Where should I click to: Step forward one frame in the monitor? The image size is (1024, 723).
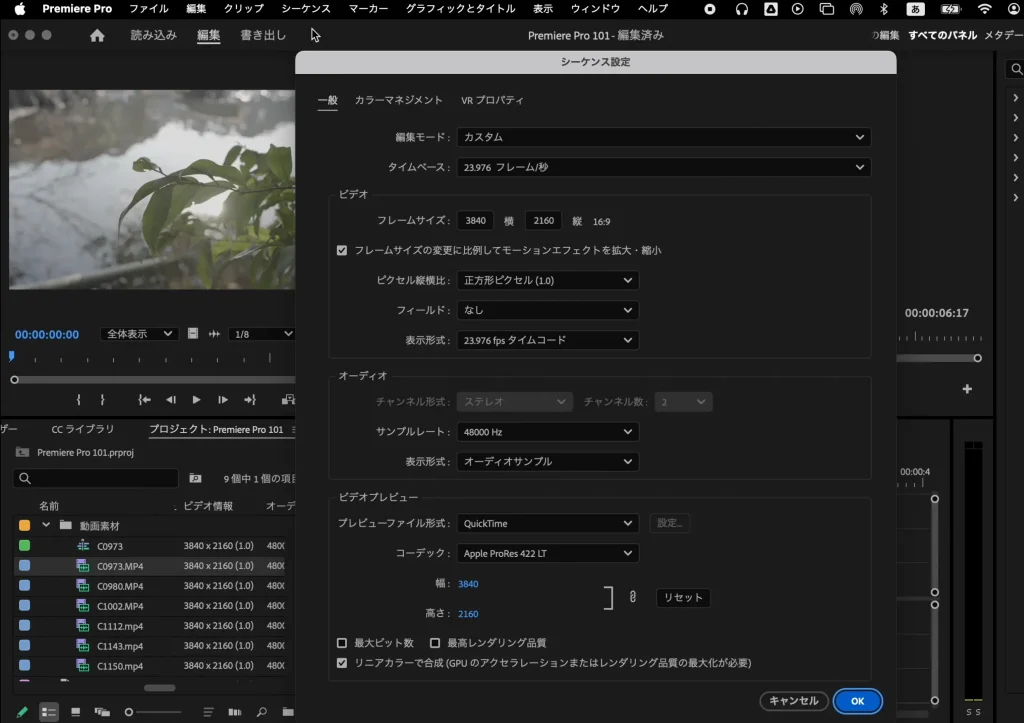222,399
